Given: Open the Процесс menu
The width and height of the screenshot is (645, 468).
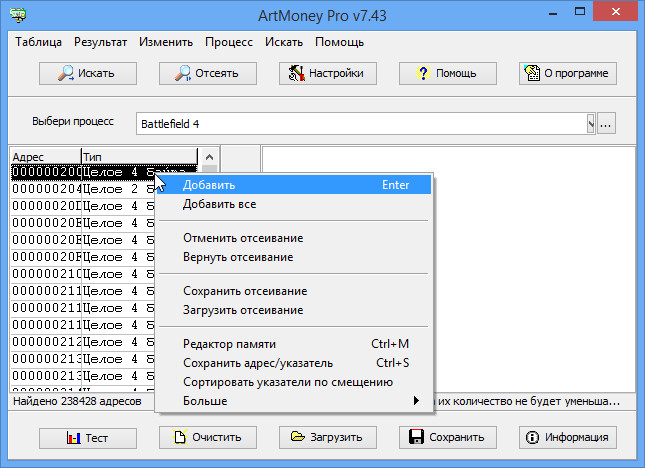Looking at the screenshot, I should pos(229,43).
